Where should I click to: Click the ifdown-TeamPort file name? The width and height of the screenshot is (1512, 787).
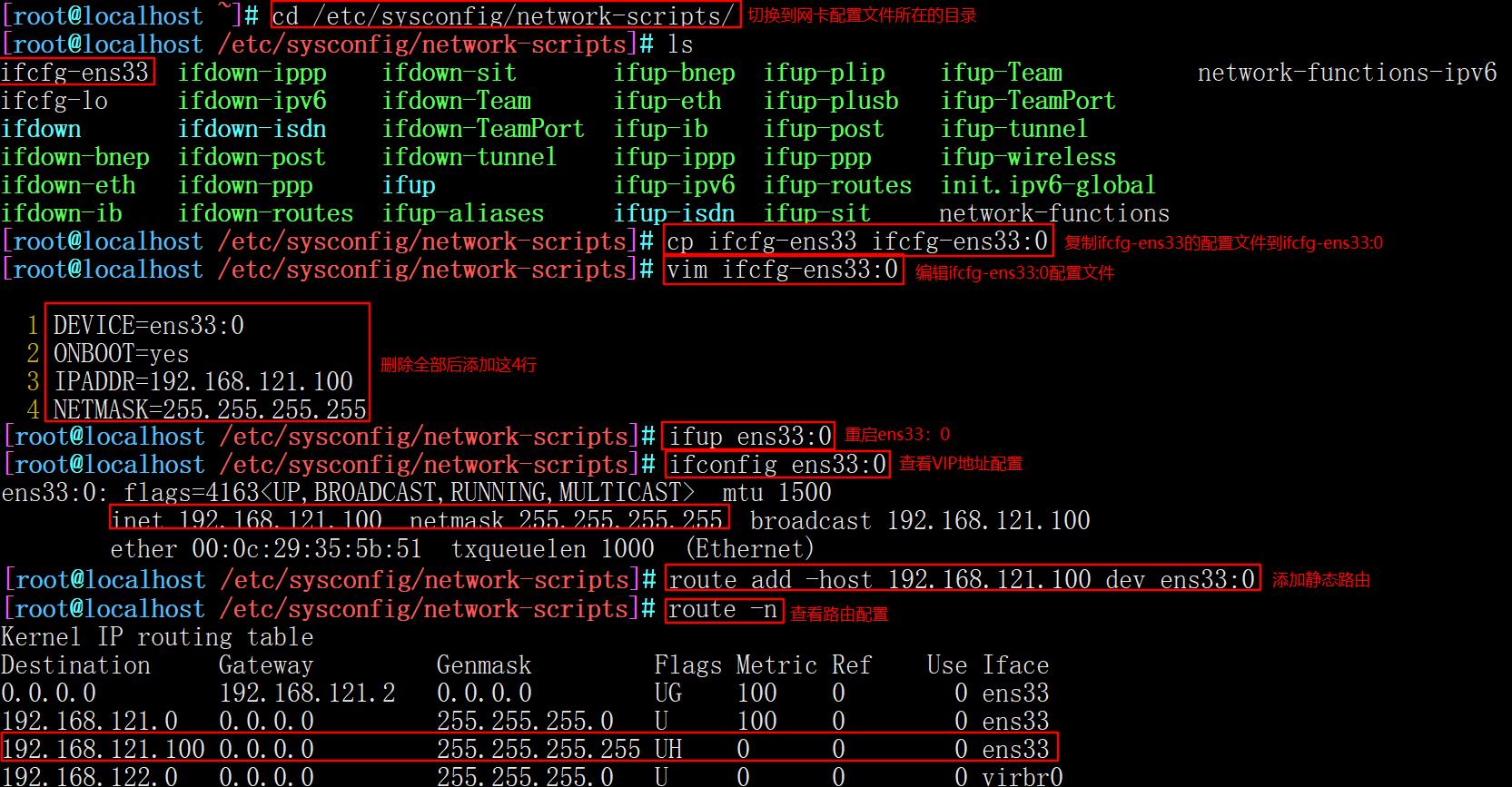(483, 129)
